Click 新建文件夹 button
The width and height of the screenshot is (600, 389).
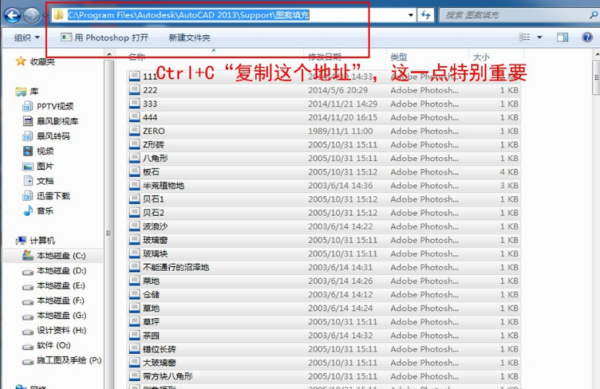click(189, 37)
